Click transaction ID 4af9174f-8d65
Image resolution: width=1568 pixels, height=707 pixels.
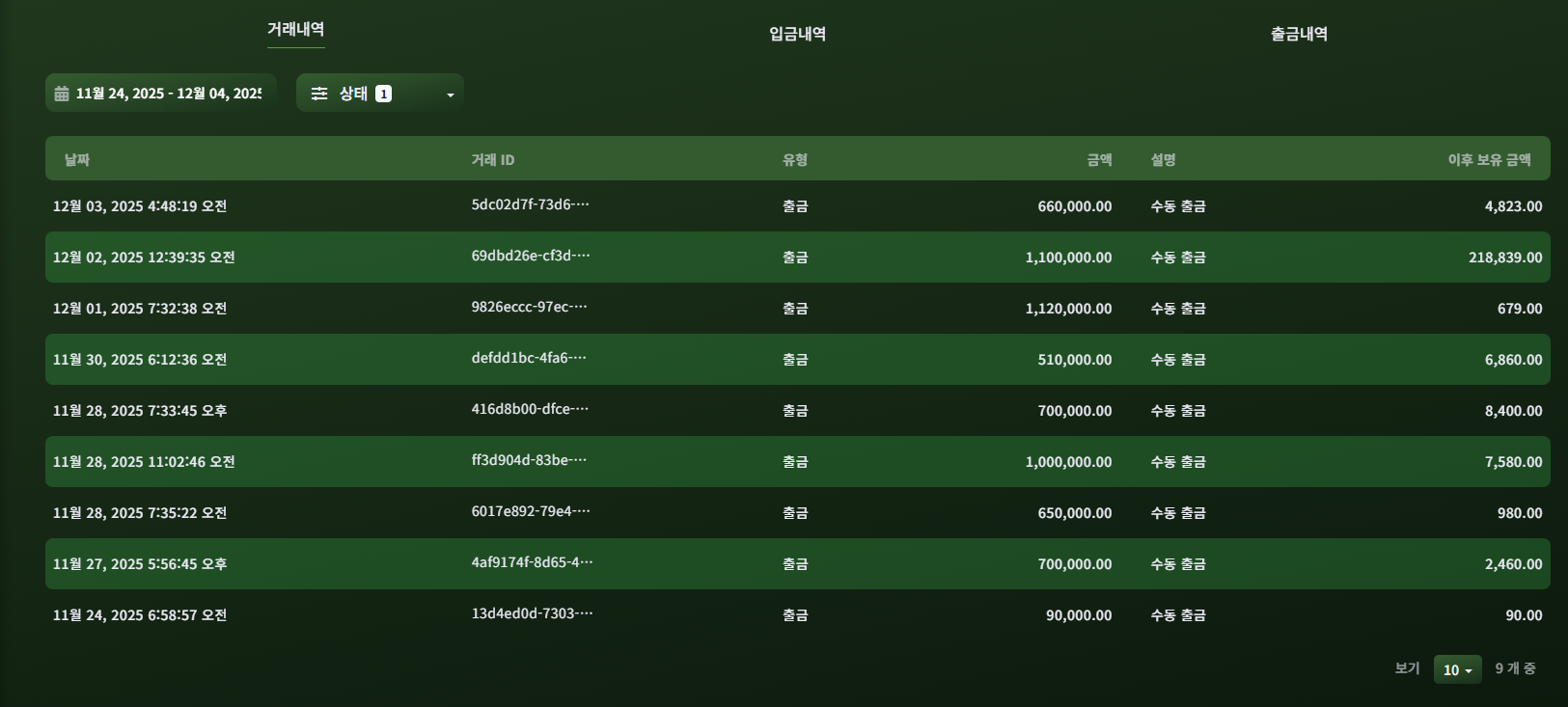[x=532, y=562]
